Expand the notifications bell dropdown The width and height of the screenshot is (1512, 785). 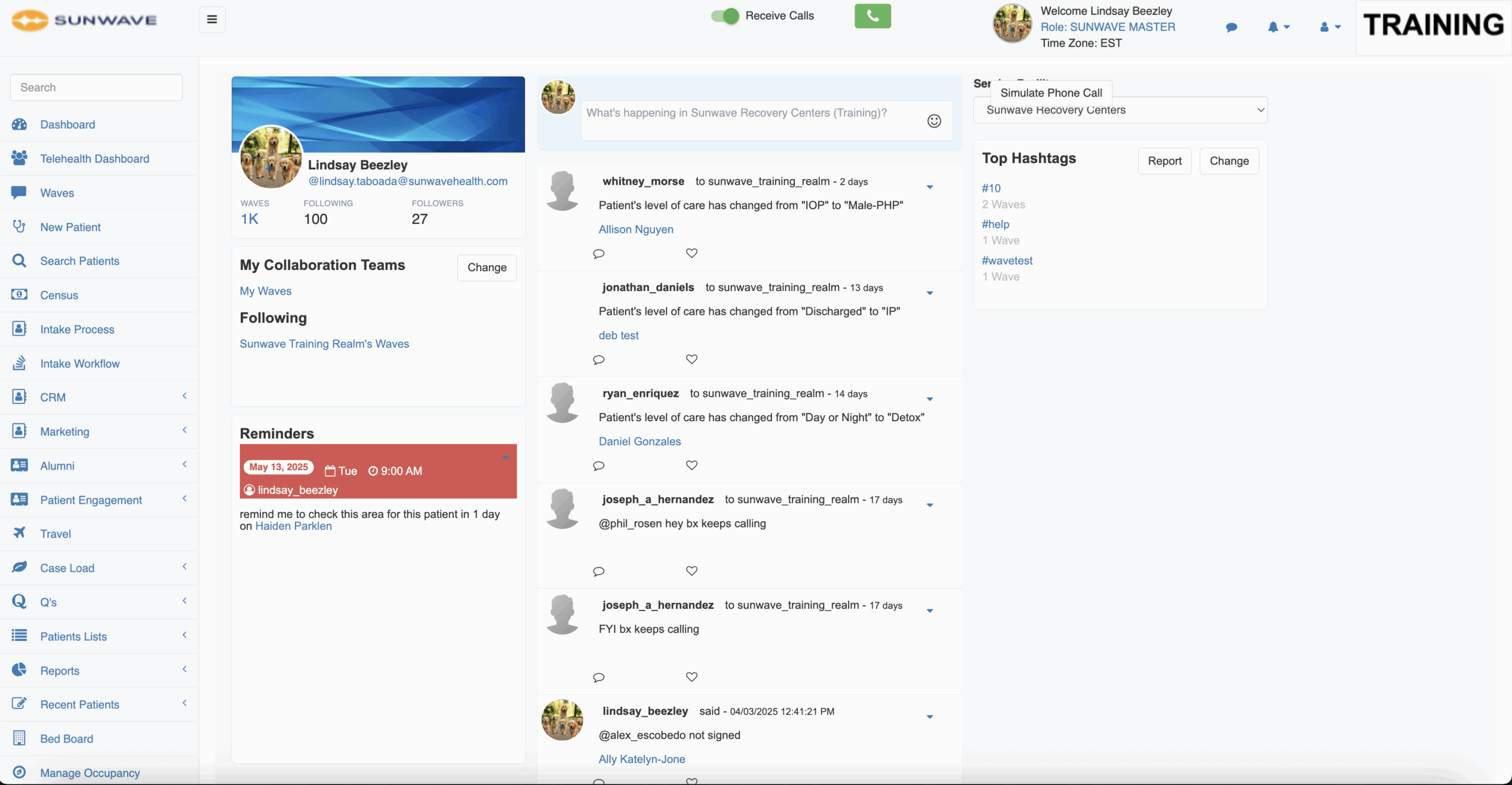click(1278, 27)
